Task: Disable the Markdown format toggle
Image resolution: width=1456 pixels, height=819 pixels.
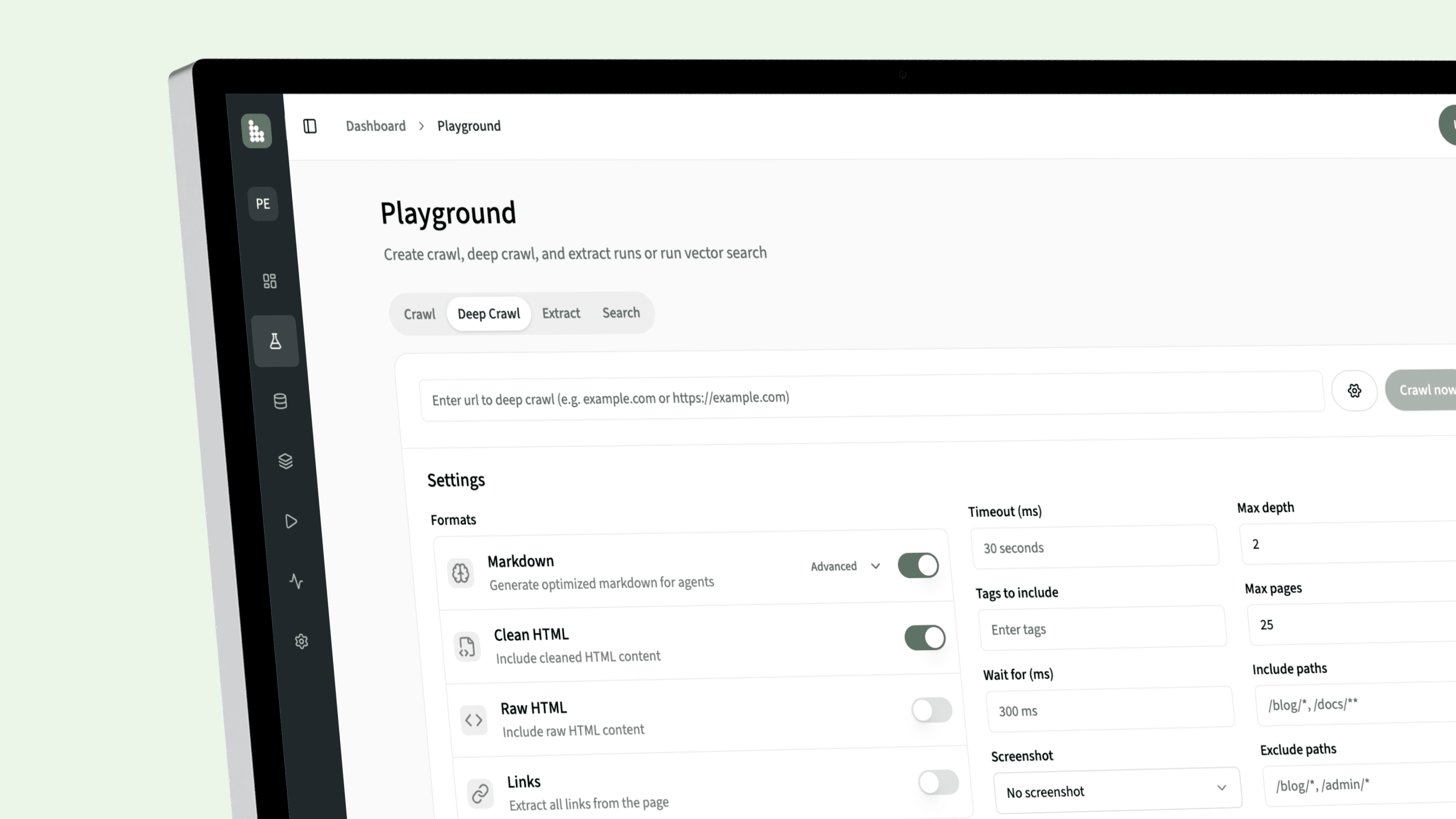Action: coord(918,565)
